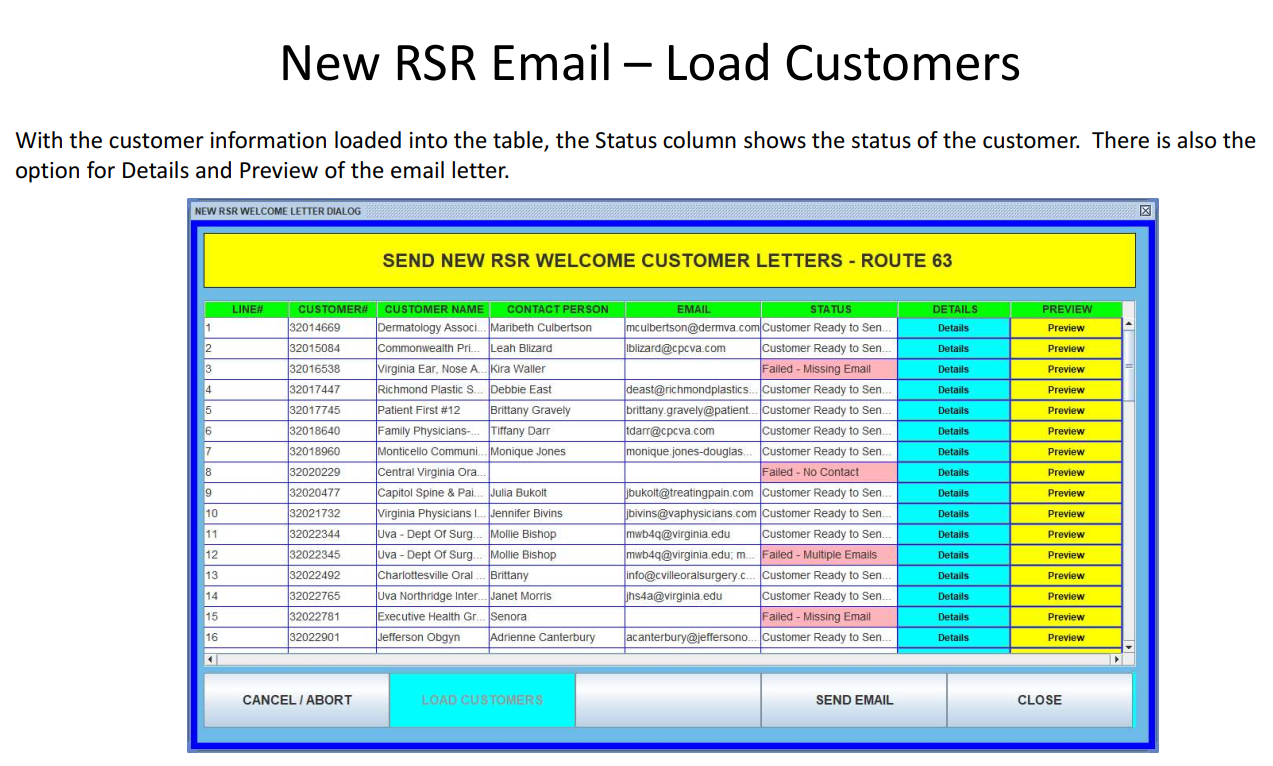This screenshot has height=766, width=1273.
Task: Select contact Adrienne Canterbury
Action: click(557, 637)
